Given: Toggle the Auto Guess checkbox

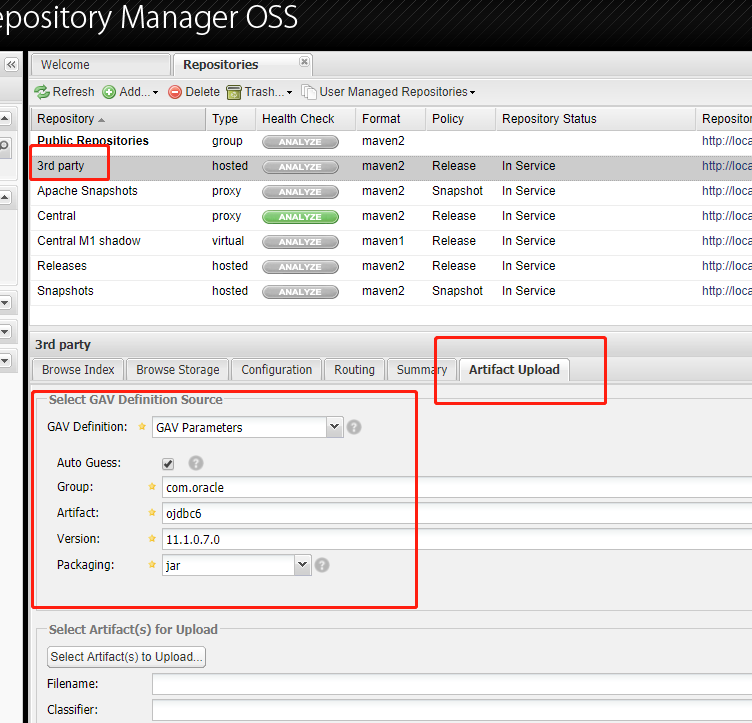Looking at the screenshot, I should tap(168, 464).
